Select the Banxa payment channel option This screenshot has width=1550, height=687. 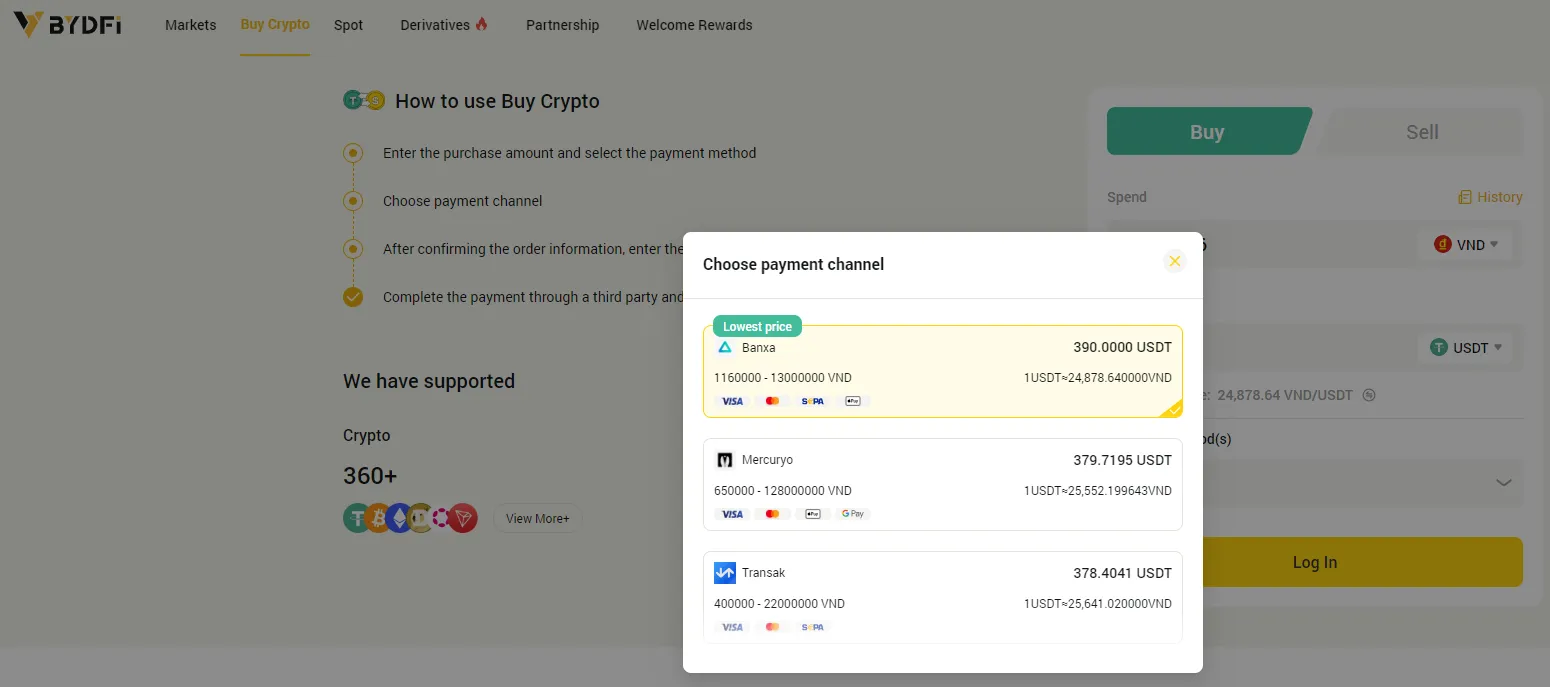tap(943, 371)
